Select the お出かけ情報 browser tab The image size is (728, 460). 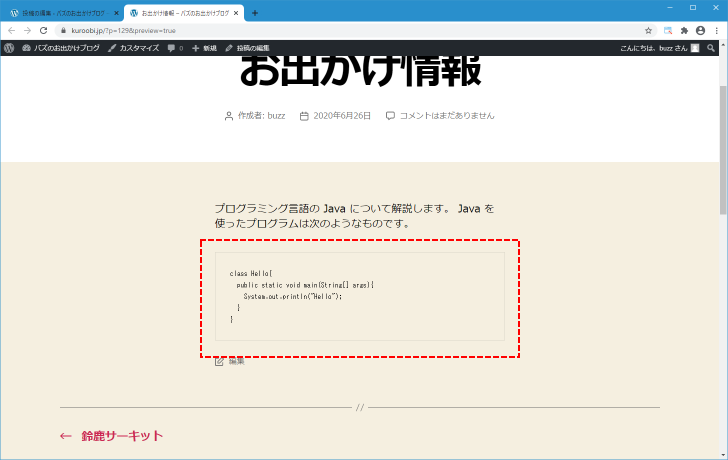pos(184,13)
